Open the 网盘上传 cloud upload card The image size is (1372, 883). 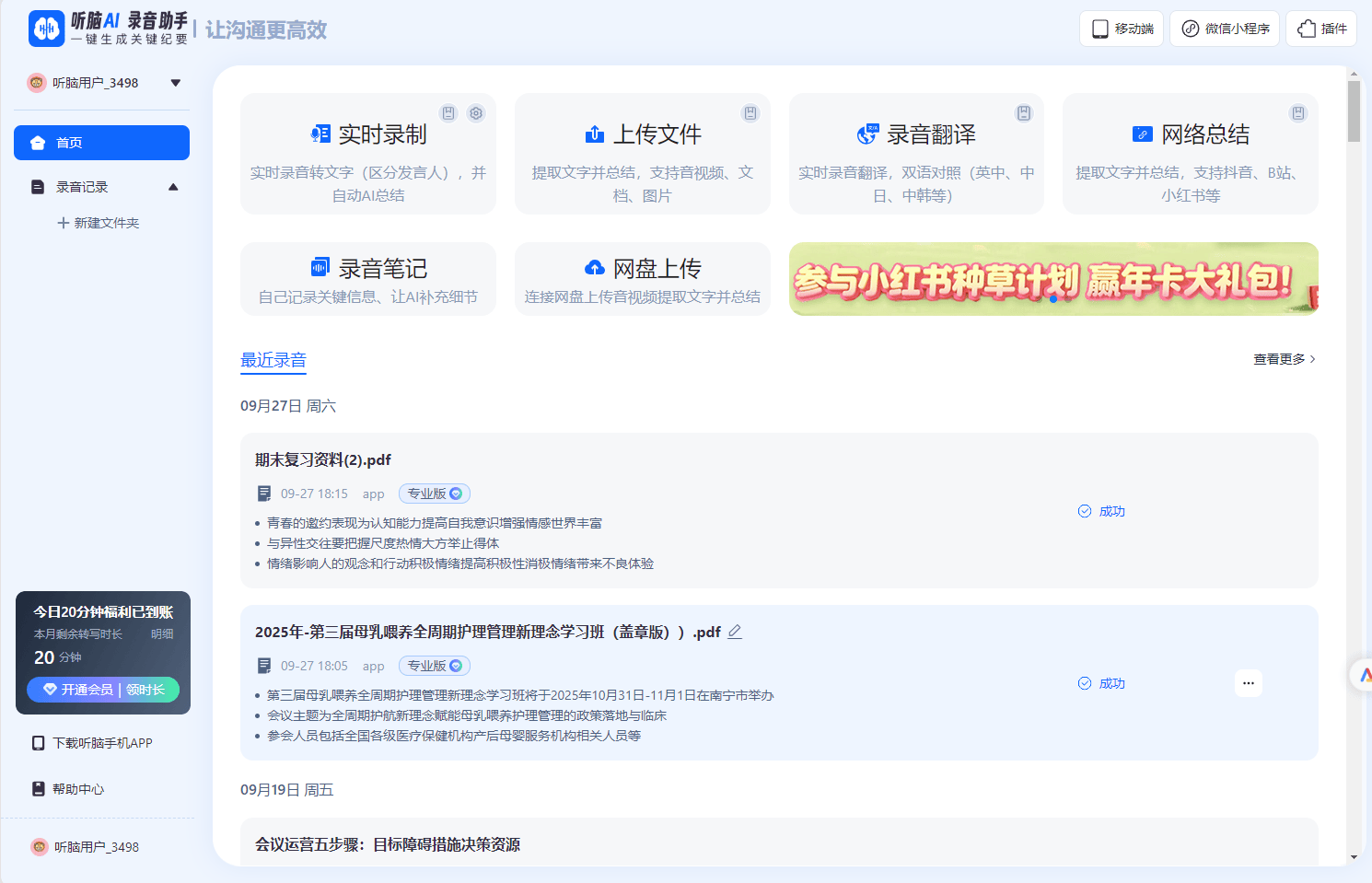click(642, 279)
